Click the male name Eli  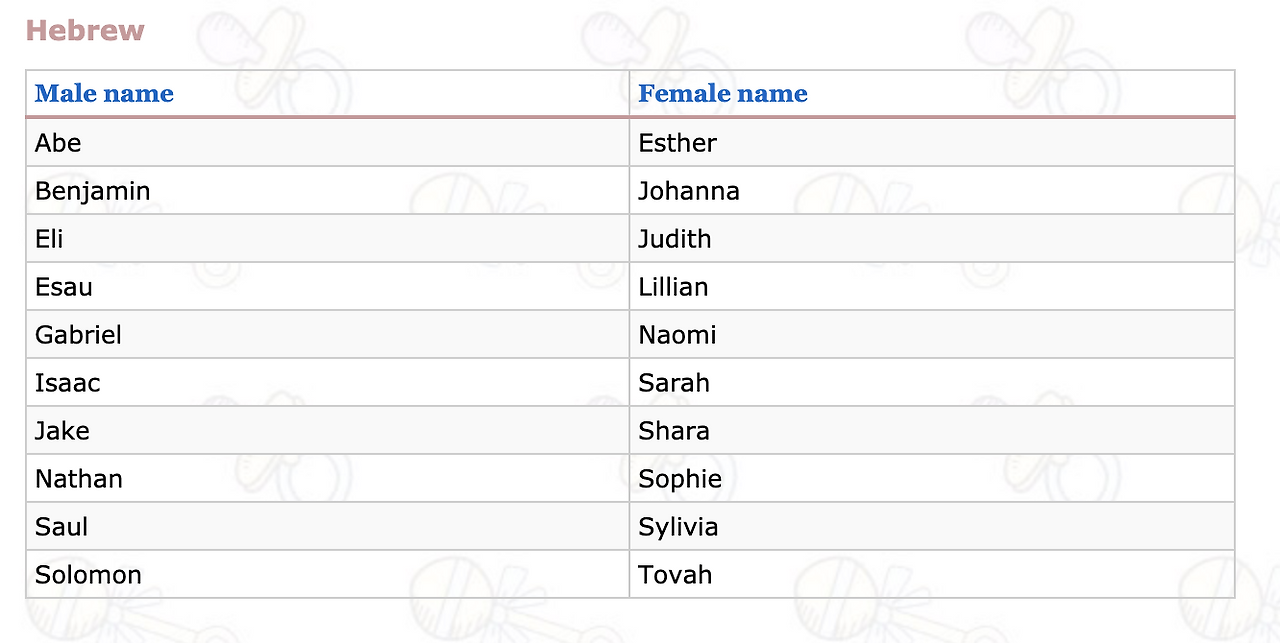[49, 239]
